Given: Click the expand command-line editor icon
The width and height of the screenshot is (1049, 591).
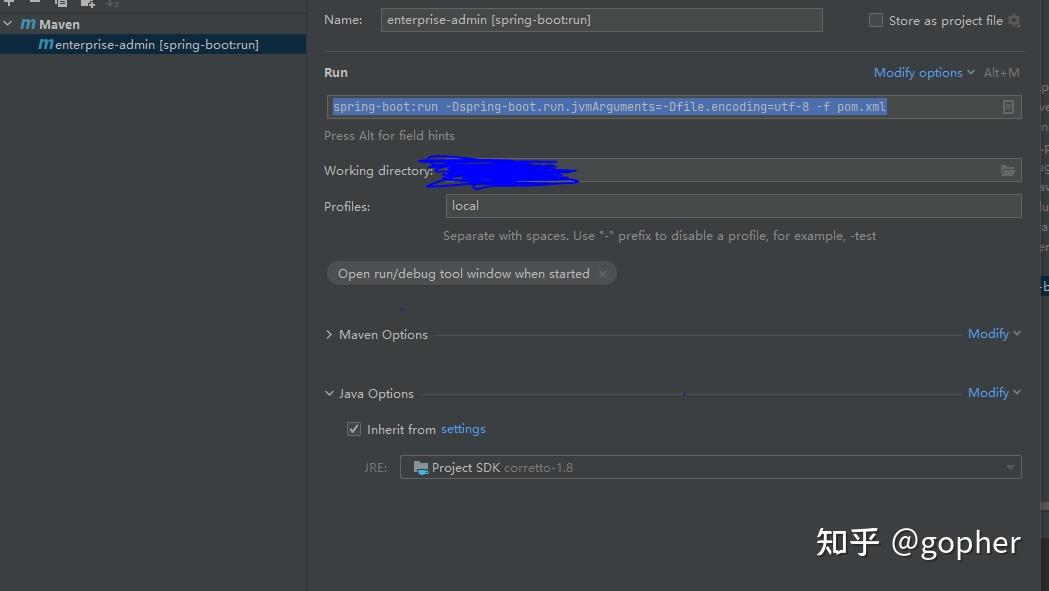Looking at the screenshot, I should pos(1008,106).
